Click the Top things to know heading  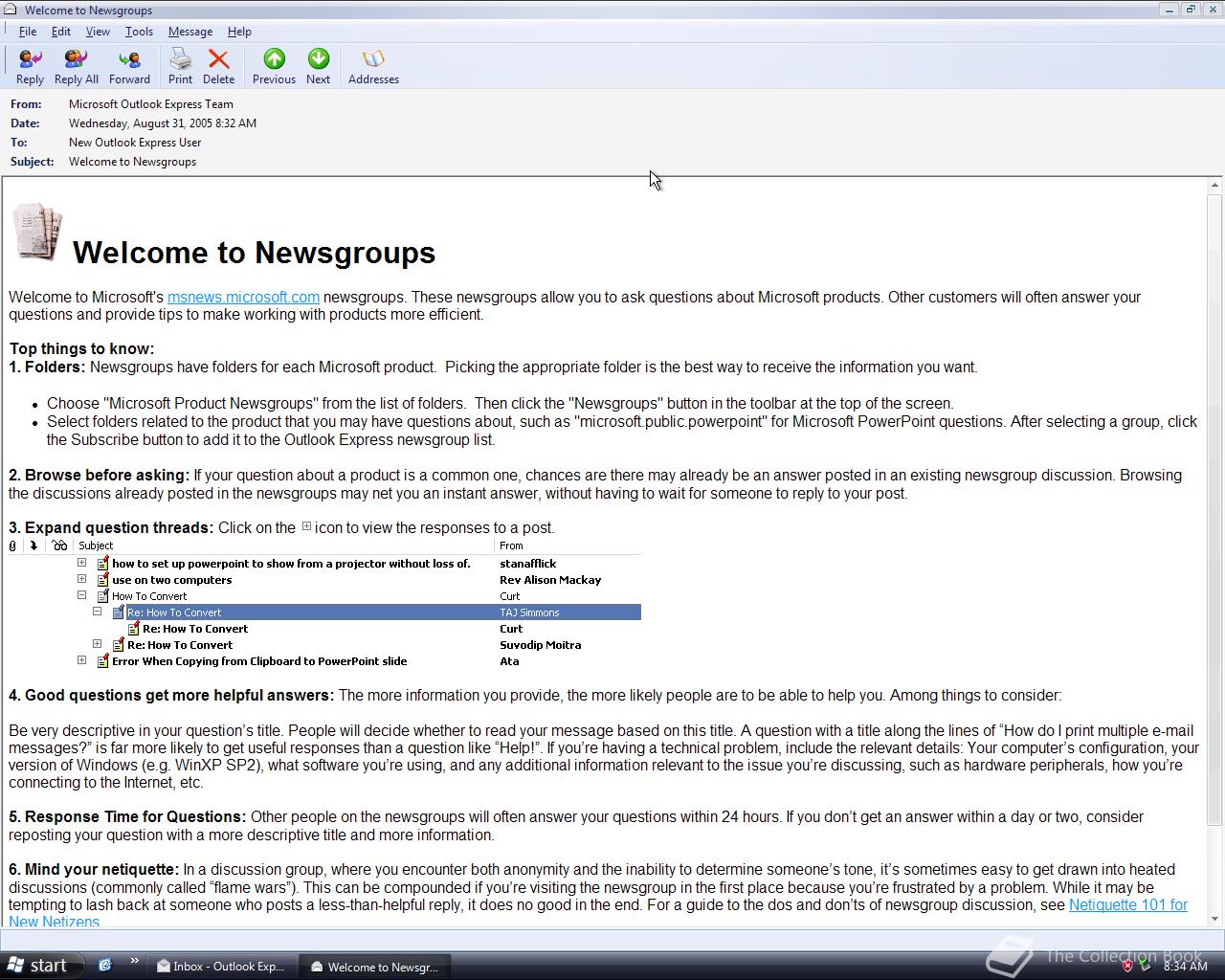[81, 349]
